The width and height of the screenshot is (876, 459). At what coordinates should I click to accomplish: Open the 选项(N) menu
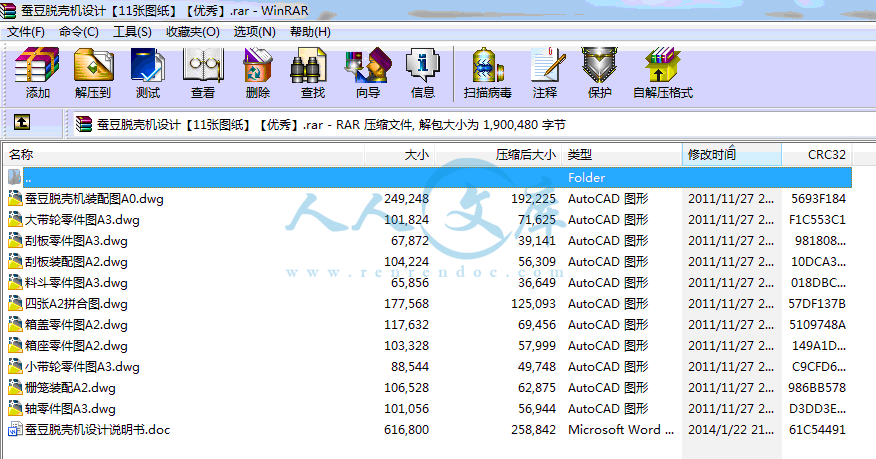point(254,32)
